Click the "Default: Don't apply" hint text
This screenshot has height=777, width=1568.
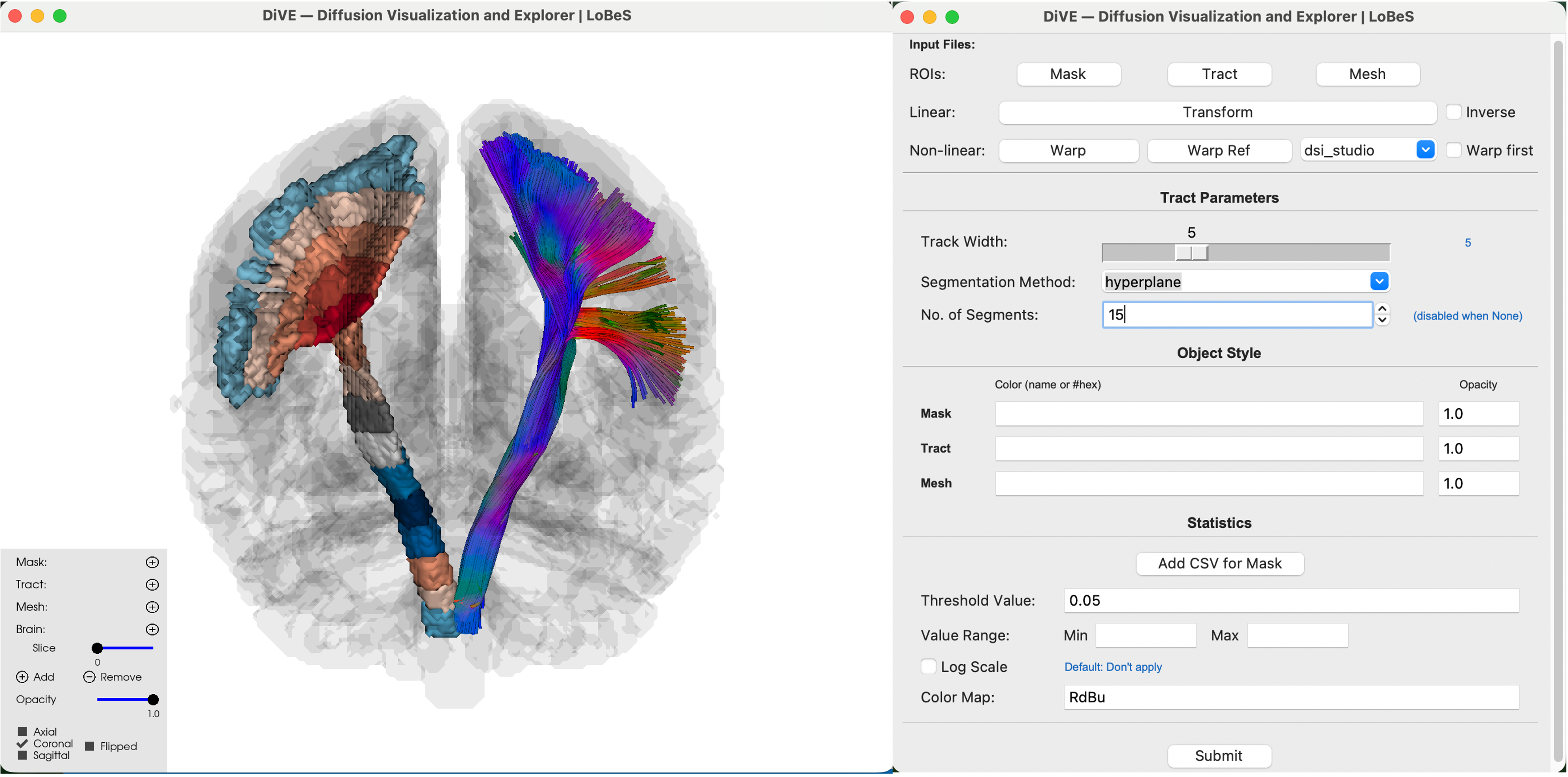(x=1113, y=667)
